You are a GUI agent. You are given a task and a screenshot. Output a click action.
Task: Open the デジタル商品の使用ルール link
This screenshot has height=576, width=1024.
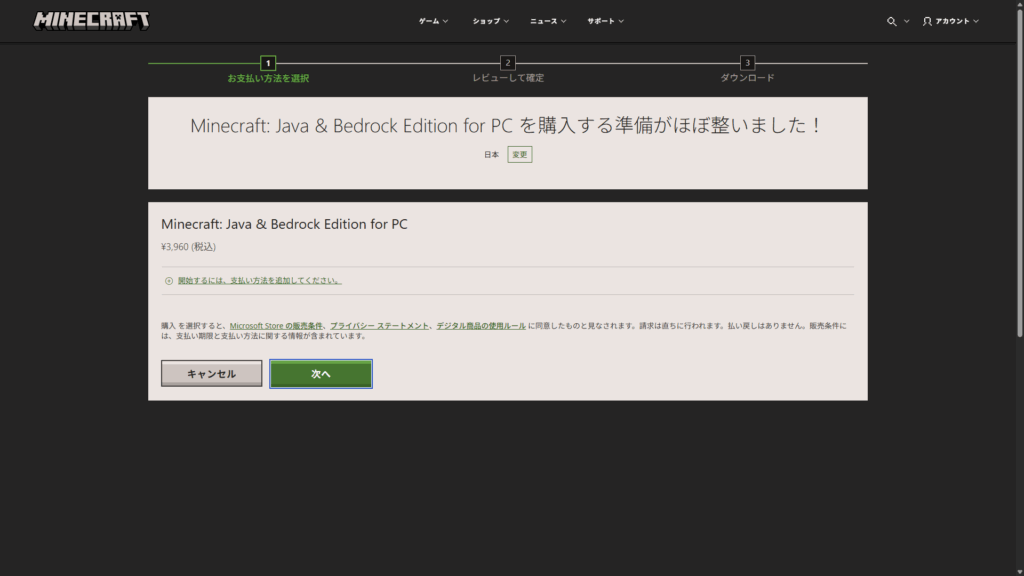[x=481, y=326]
